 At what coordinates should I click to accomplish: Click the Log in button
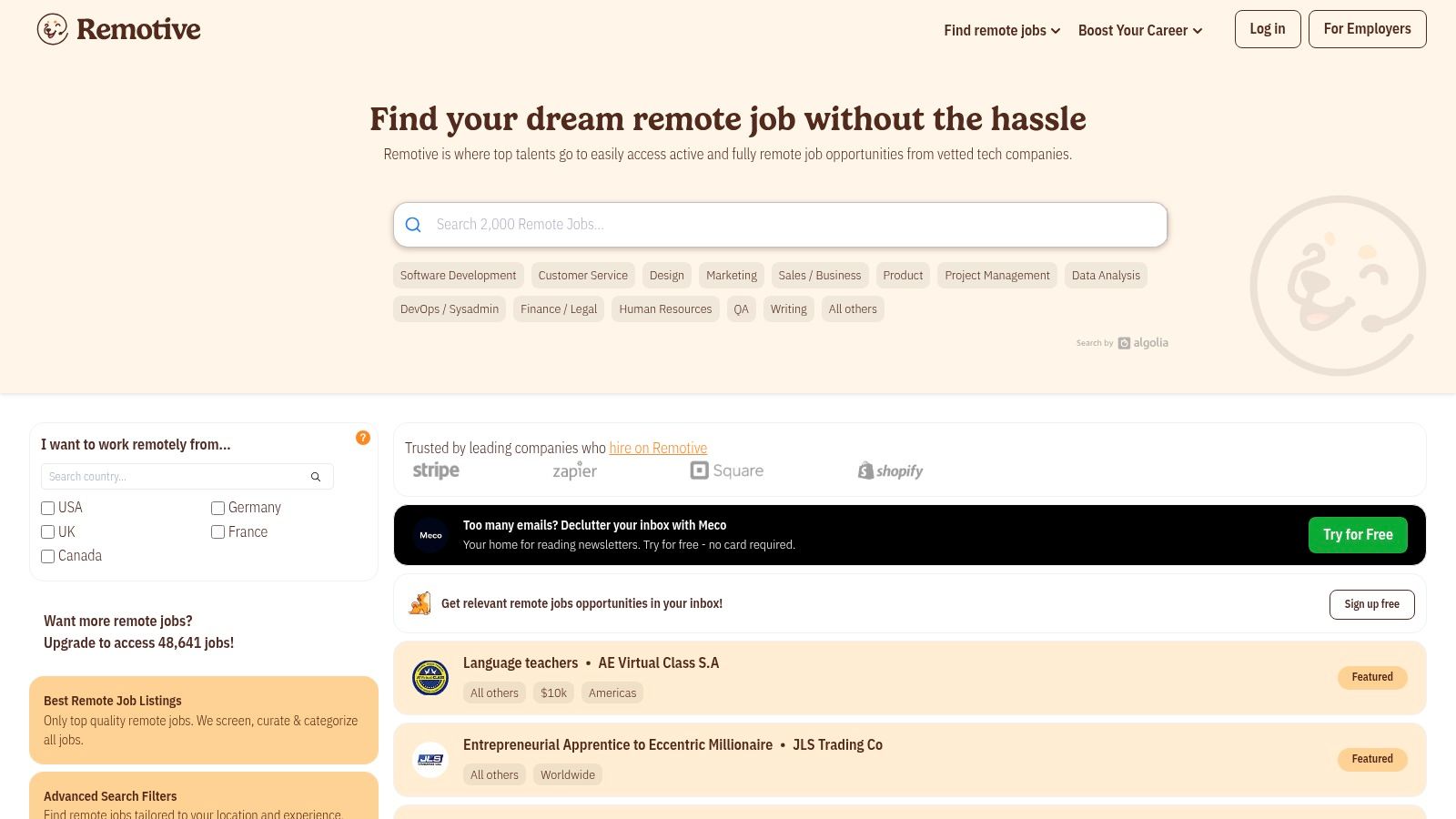[x=1268, y=29]
